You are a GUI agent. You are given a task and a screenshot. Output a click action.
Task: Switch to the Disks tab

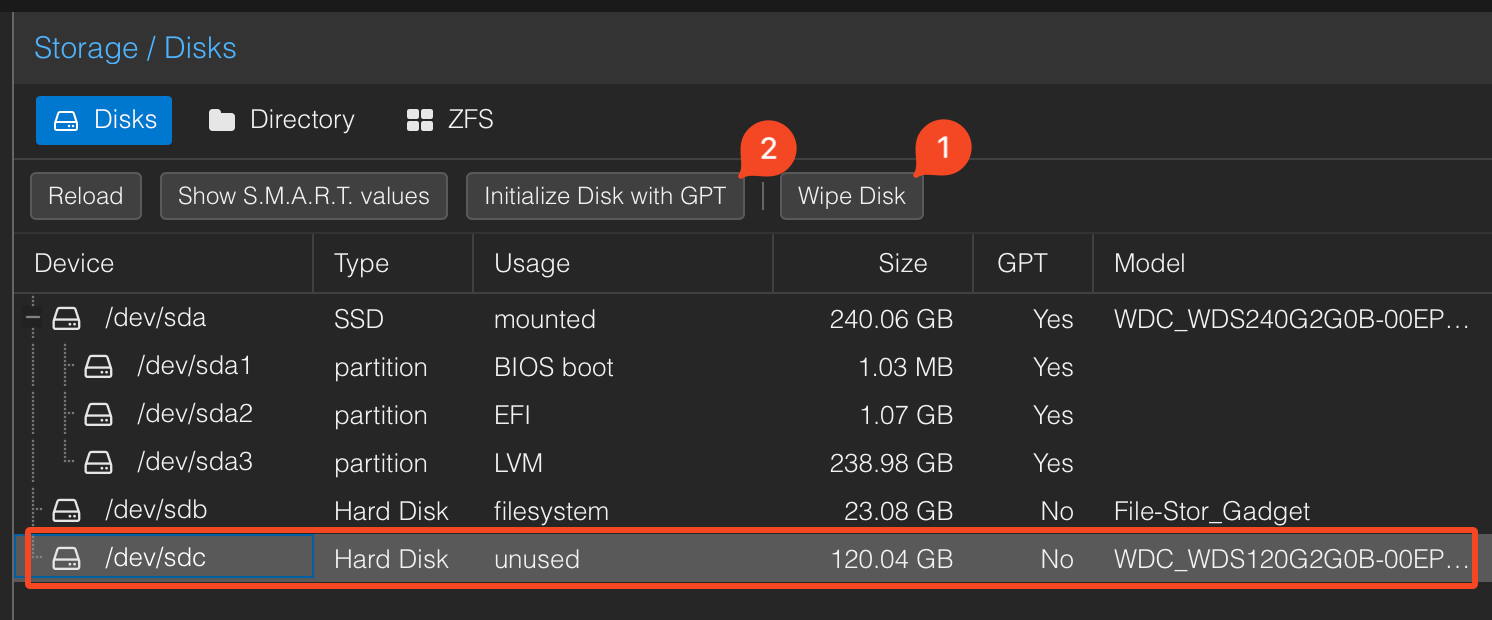104,120
